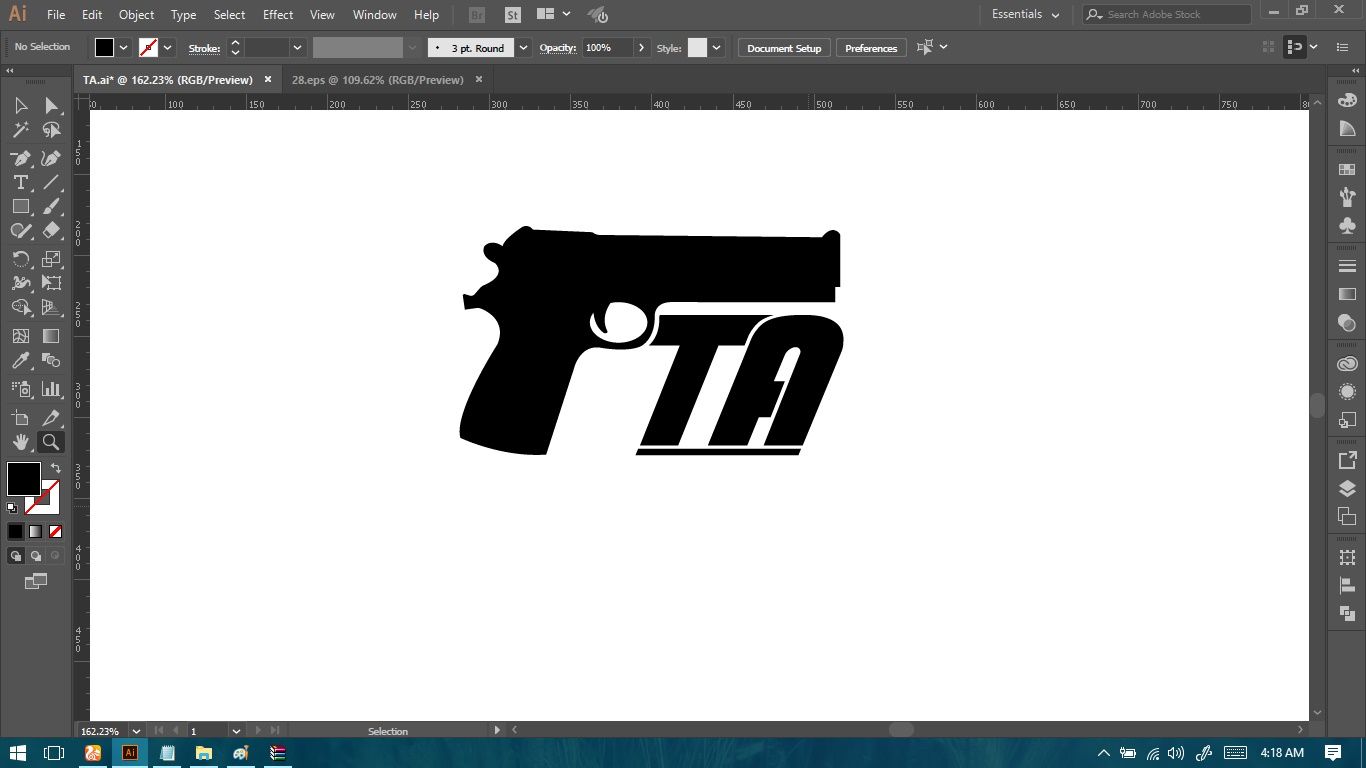1366x768 pixels.
Task: Select the Pen tool
Action: coord(20,158)
